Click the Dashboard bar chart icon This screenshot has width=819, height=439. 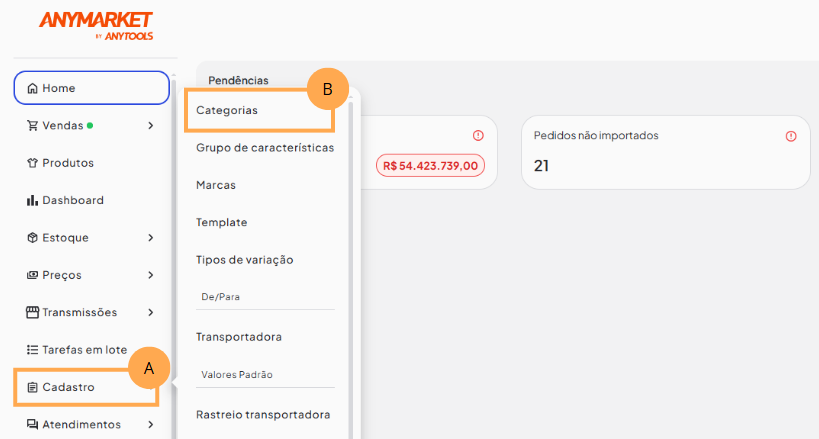[33, 200]
